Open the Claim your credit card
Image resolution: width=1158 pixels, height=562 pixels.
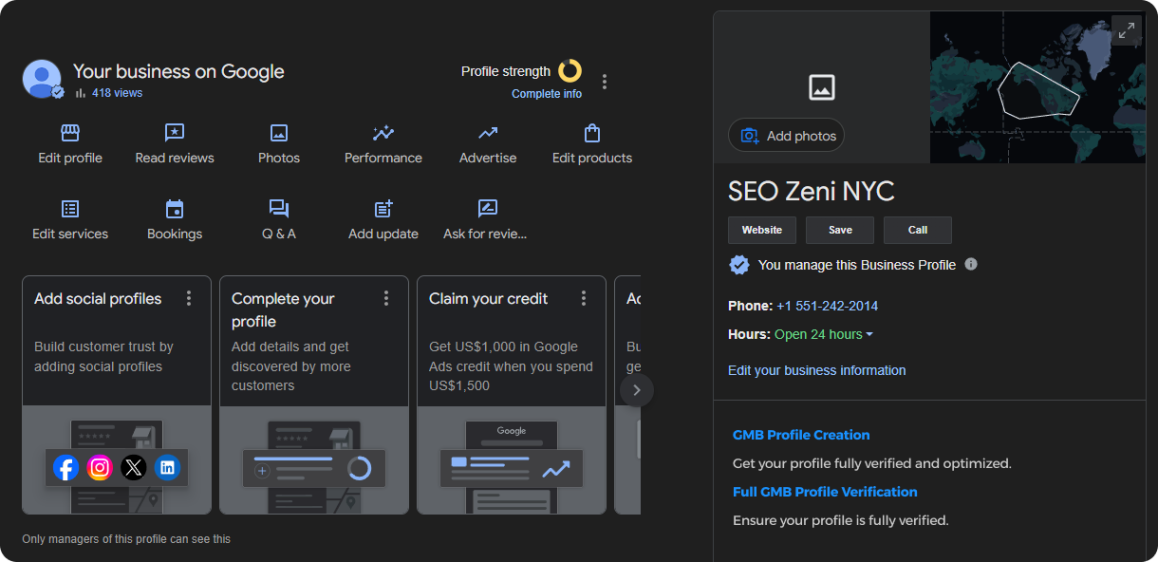point(512,395)
